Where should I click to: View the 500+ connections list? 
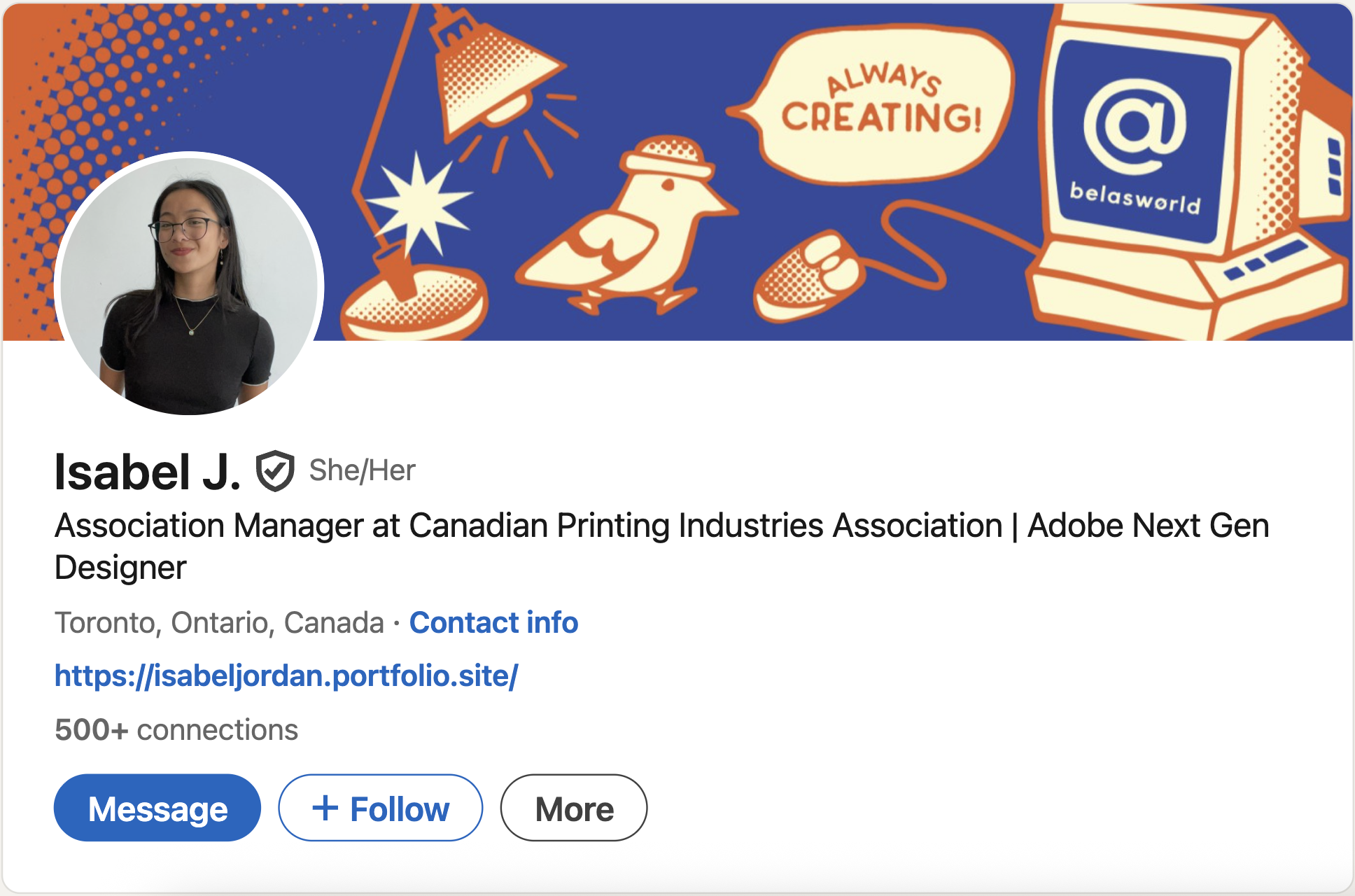click(176, 729)
